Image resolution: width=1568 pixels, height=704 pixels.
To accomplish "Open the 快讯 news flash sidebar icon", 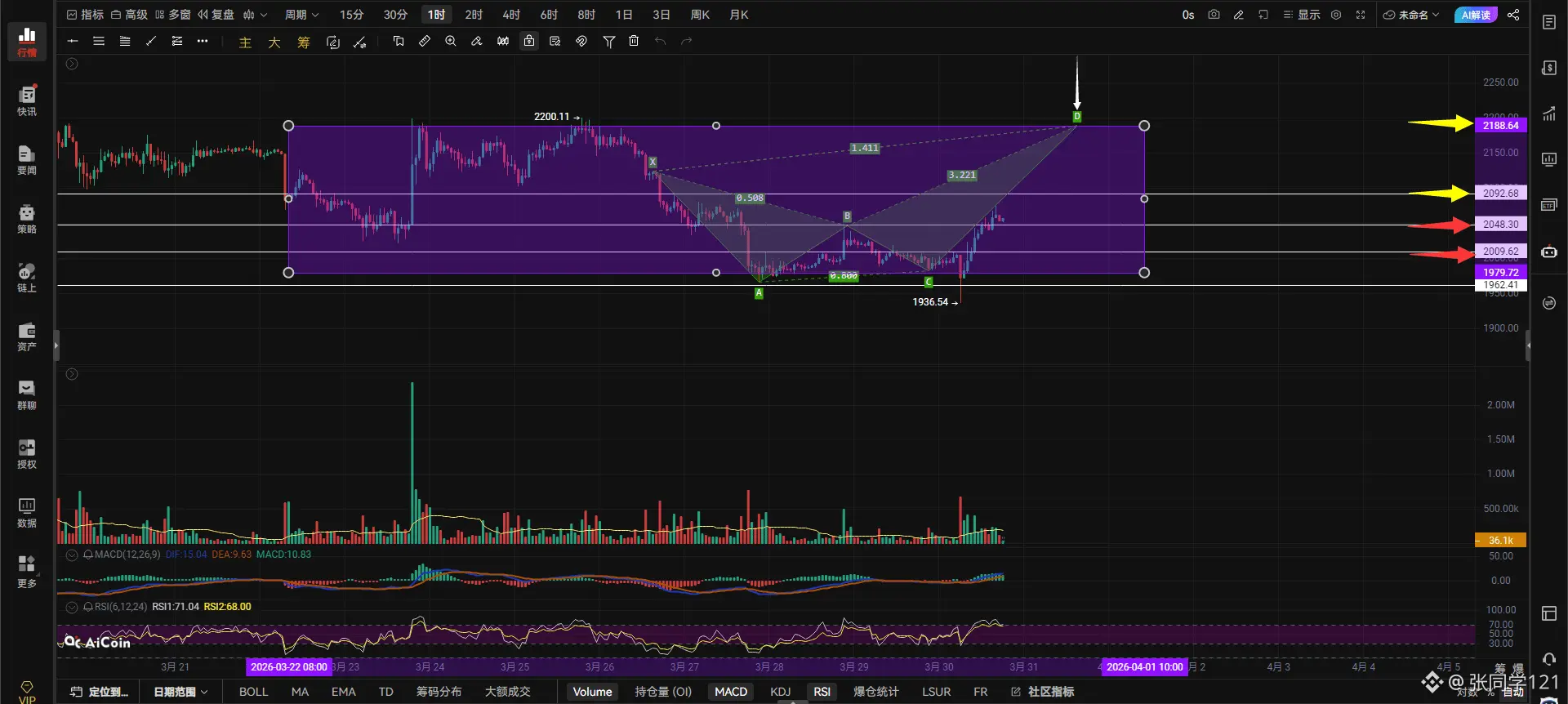I will (x=27, y=101).
